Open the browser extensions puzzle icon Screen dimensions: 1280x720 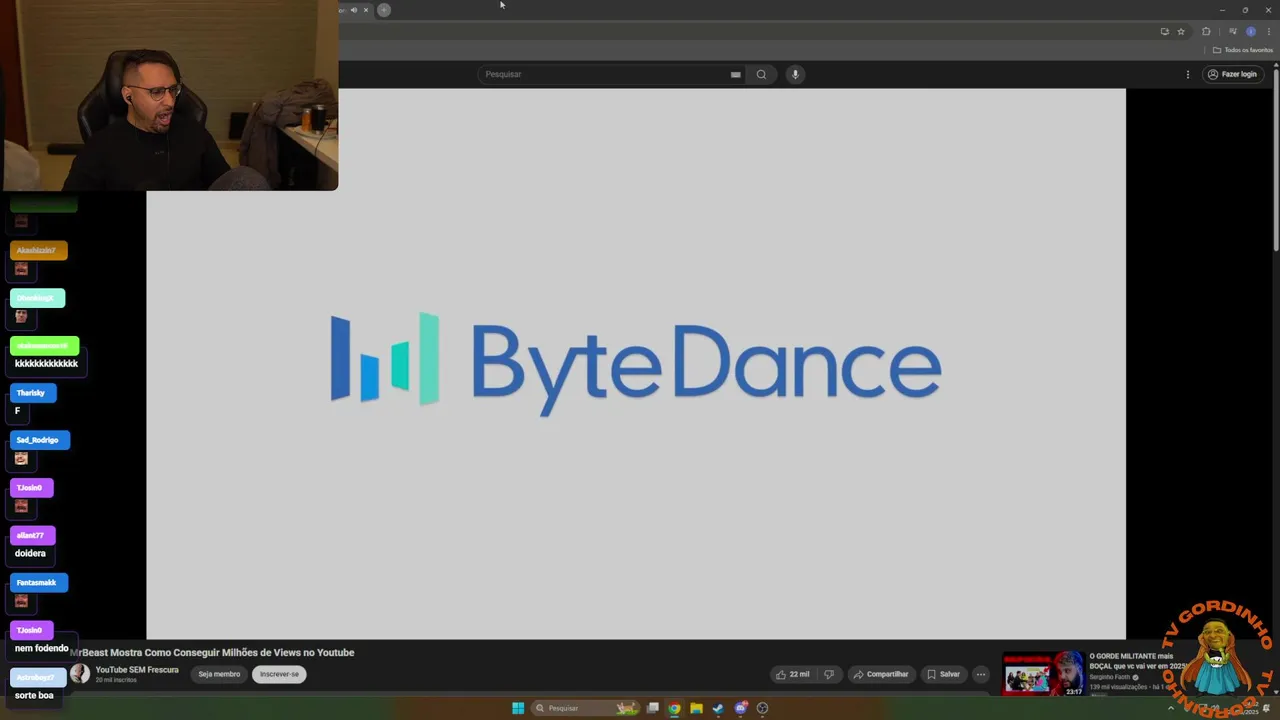click(x=1206, y=31)
